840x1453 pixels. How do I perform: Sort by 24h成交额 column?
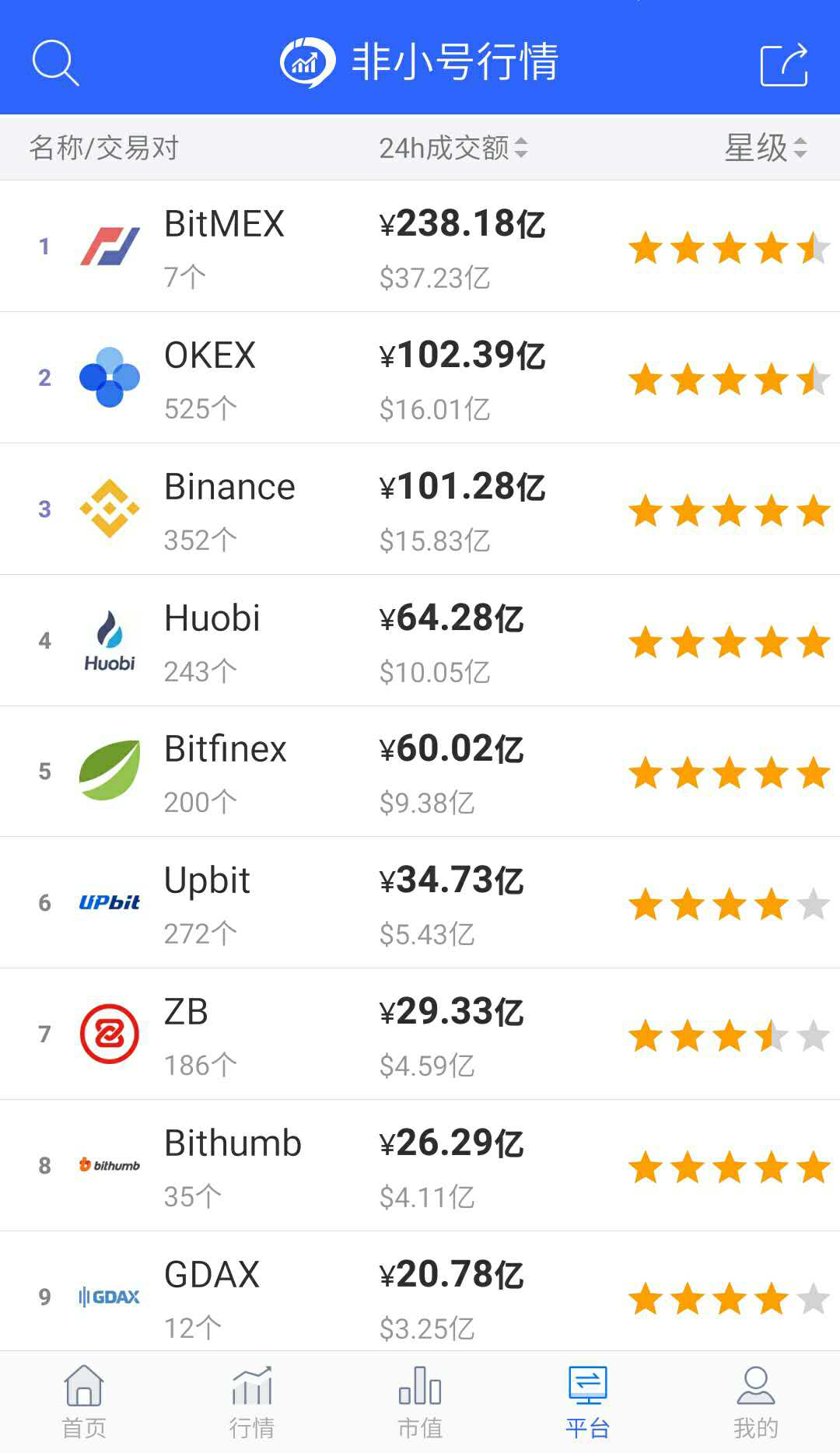pyautogui.click(x=453, y=148)
